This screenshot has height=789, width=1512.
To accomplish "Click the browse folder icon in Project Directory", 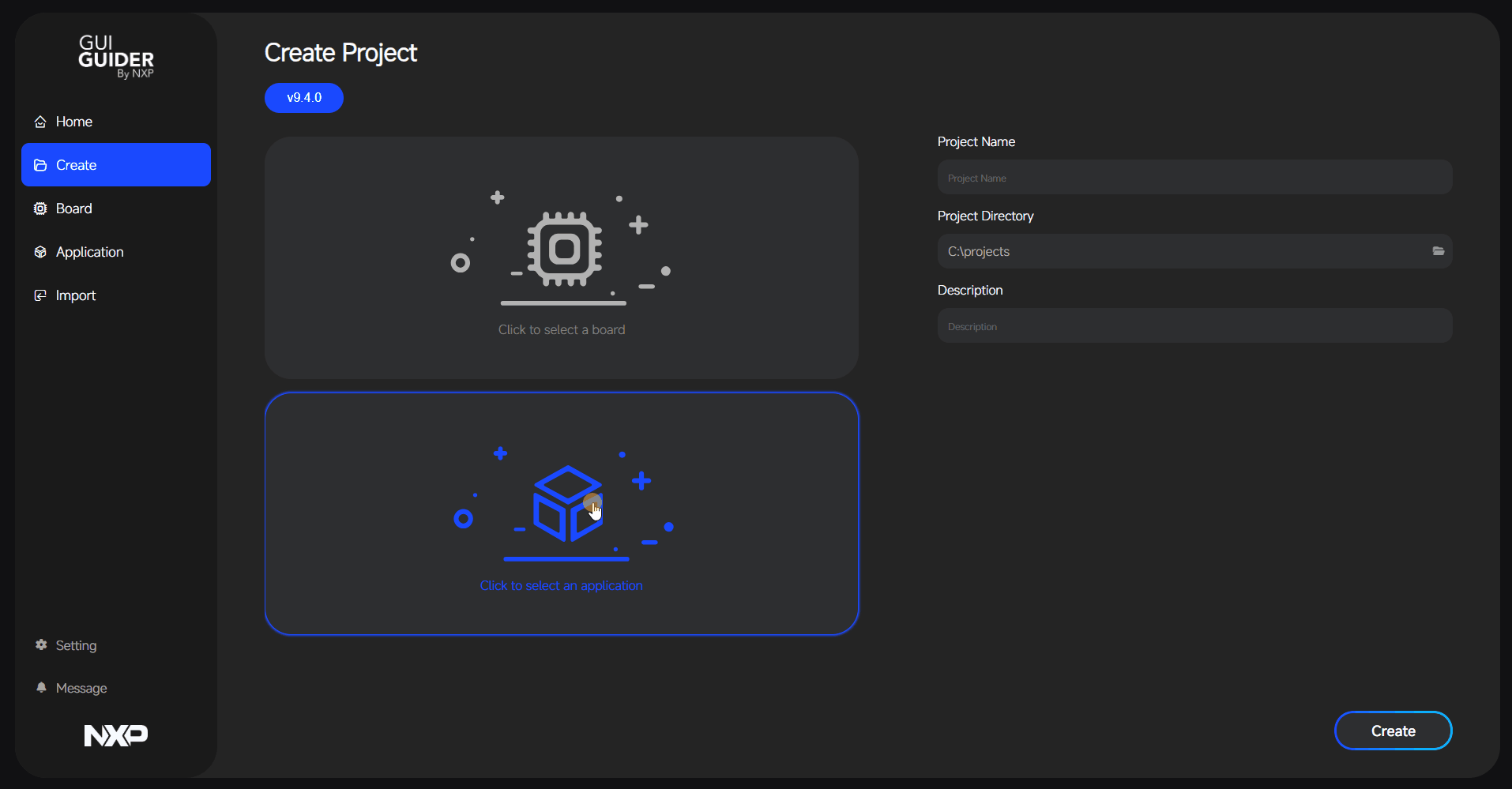I will (x=1439, y=251).
